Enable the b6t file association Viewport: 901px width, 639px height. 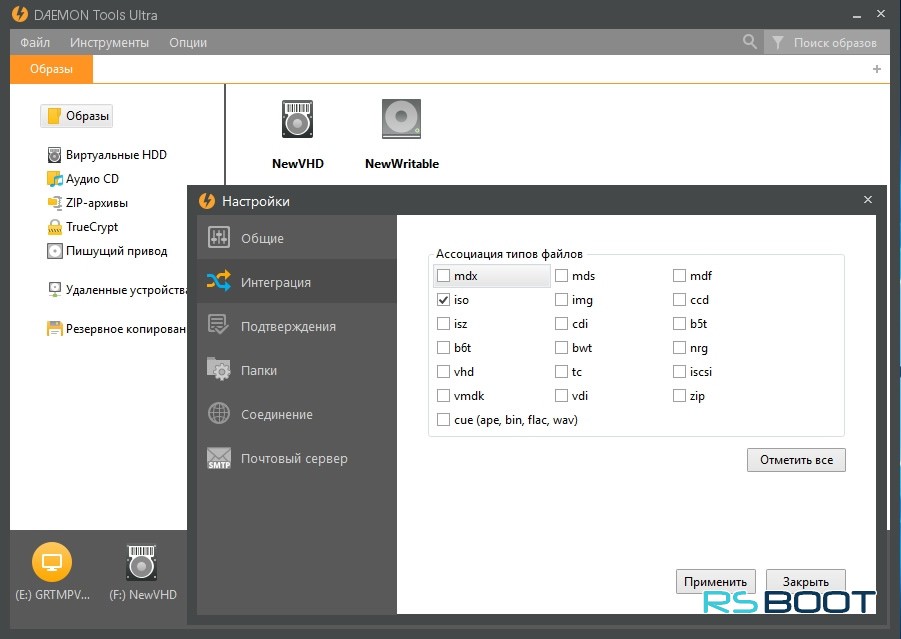(x=443, y=348)
